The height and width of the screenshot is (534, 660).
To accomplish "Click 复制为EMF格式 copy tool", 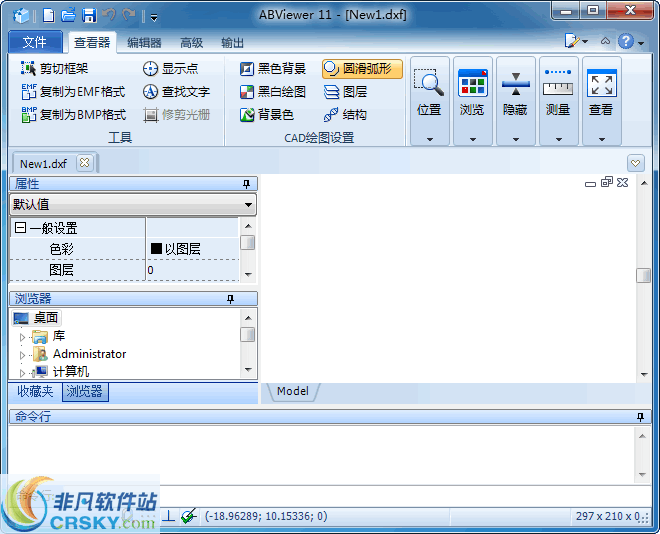I will (x=73, y=92).
